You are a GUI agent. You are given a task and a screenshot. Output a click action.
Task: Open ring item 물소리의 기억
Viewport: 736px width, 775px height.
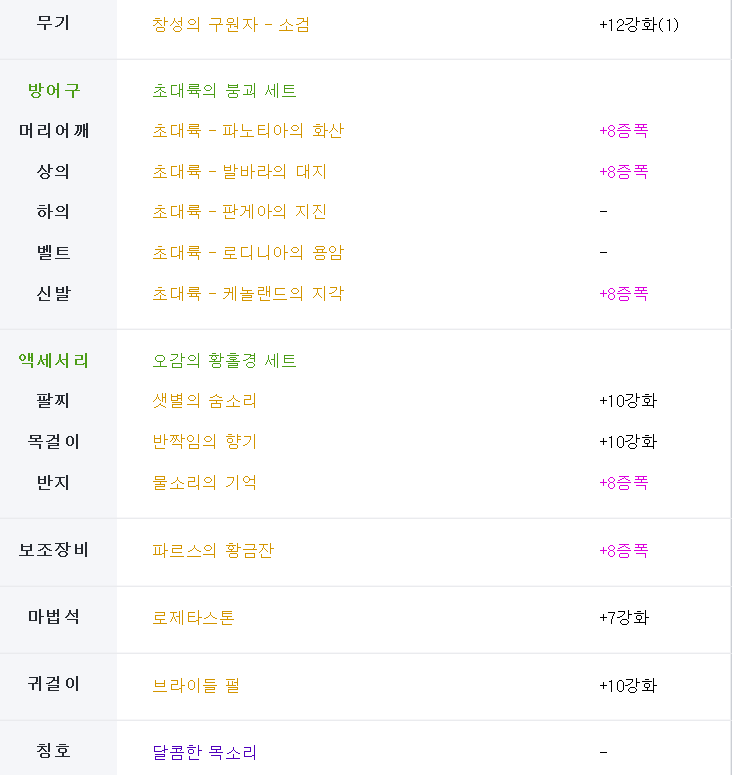(204, 482)
